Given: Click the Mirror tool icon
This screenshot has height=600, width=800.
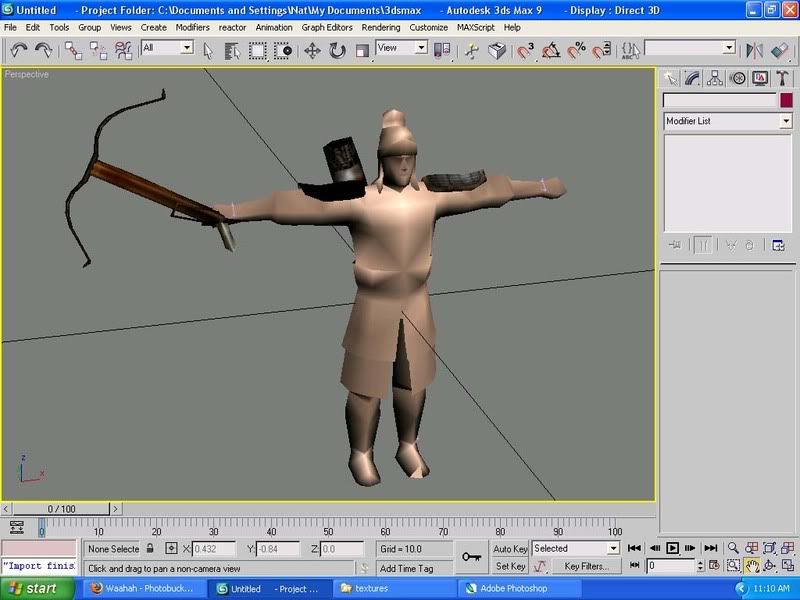Looking at the screenshot, I should coord(755,50).
